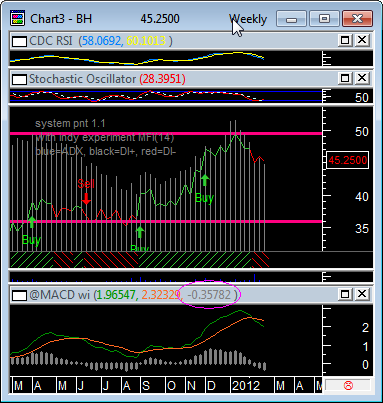Screen dimensions: 383x403
Task: Minimize the Chart3 window
Action: [291, 19]
